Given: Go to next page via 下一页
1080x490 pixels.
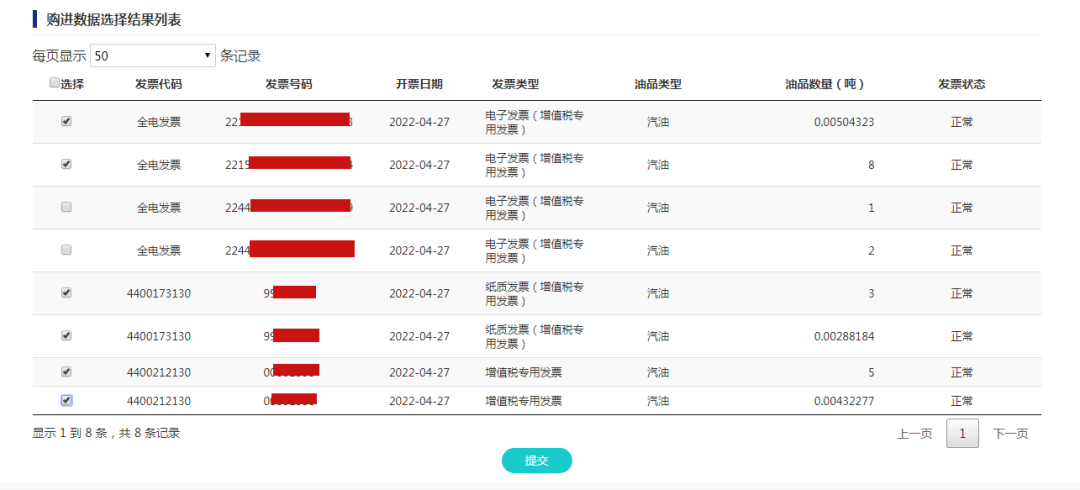Looking at the screenshot, I should pos(1010,434).
